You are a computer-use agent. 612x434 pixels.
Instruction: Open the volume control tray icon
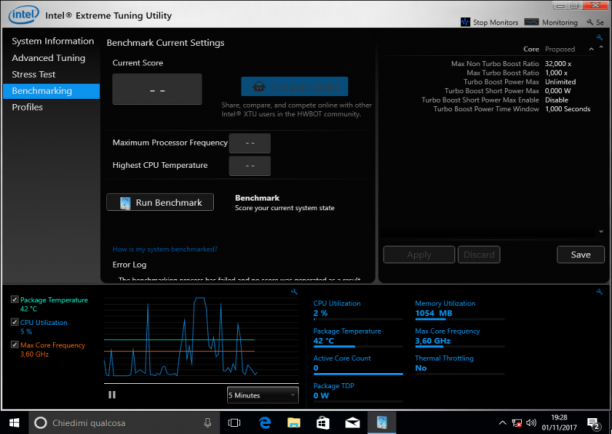tap(531, 423)
